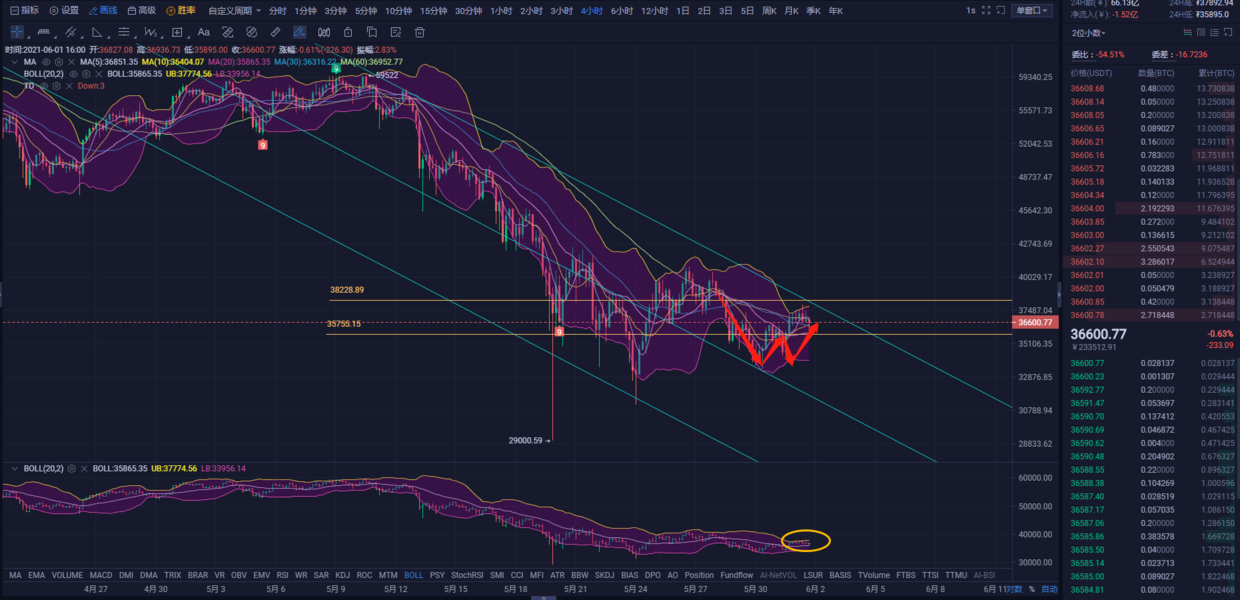The height and width of the screenshot is (600, 1240).
Task: Toggle visibility eye of TD indicator
Action: (x=46, y=86)
